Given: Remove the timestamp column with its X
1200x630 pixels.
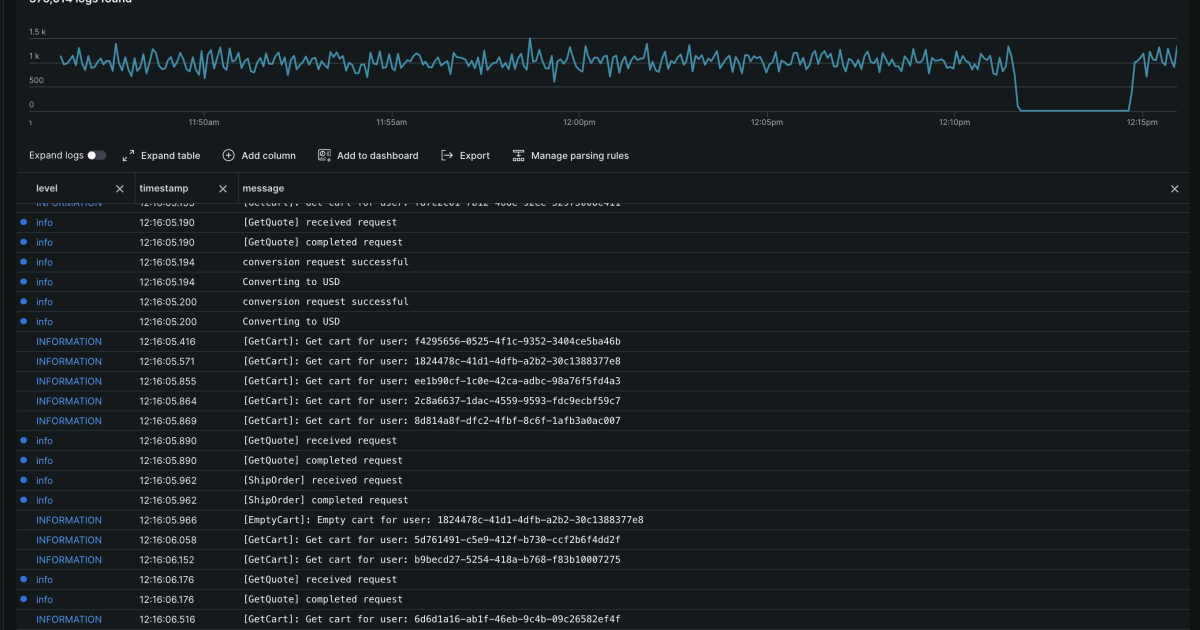Looking at the screenshot, I should pos(223,188).
